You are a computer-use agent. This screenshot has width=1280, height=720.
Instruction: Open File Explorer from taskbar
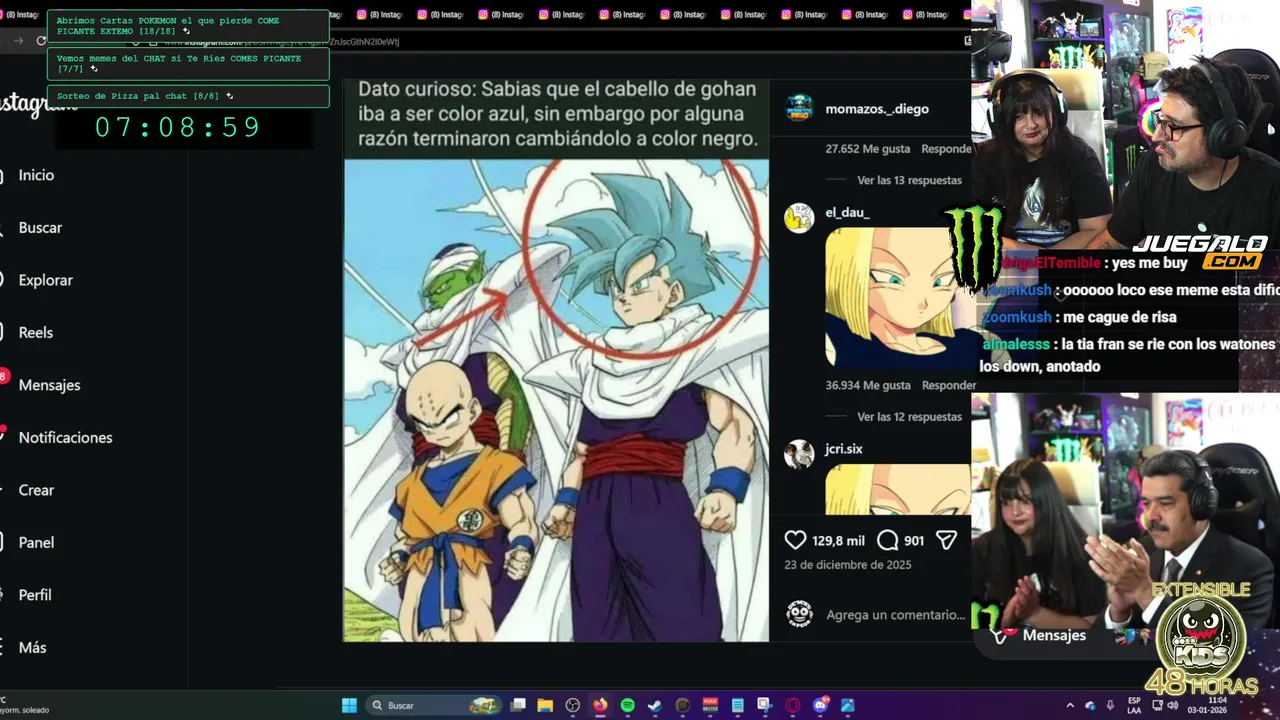click(x=545, y=705)
